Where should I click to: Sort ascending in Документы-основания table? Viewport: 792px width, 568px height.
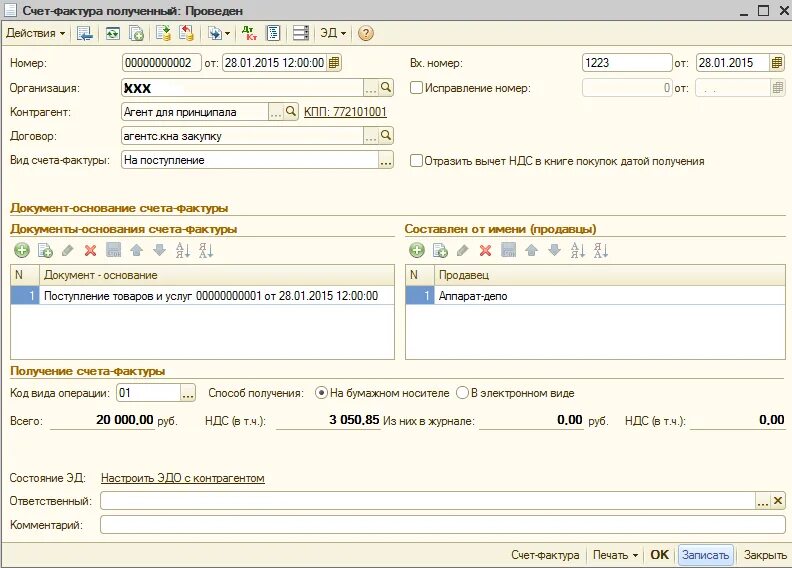pos(182,250)
